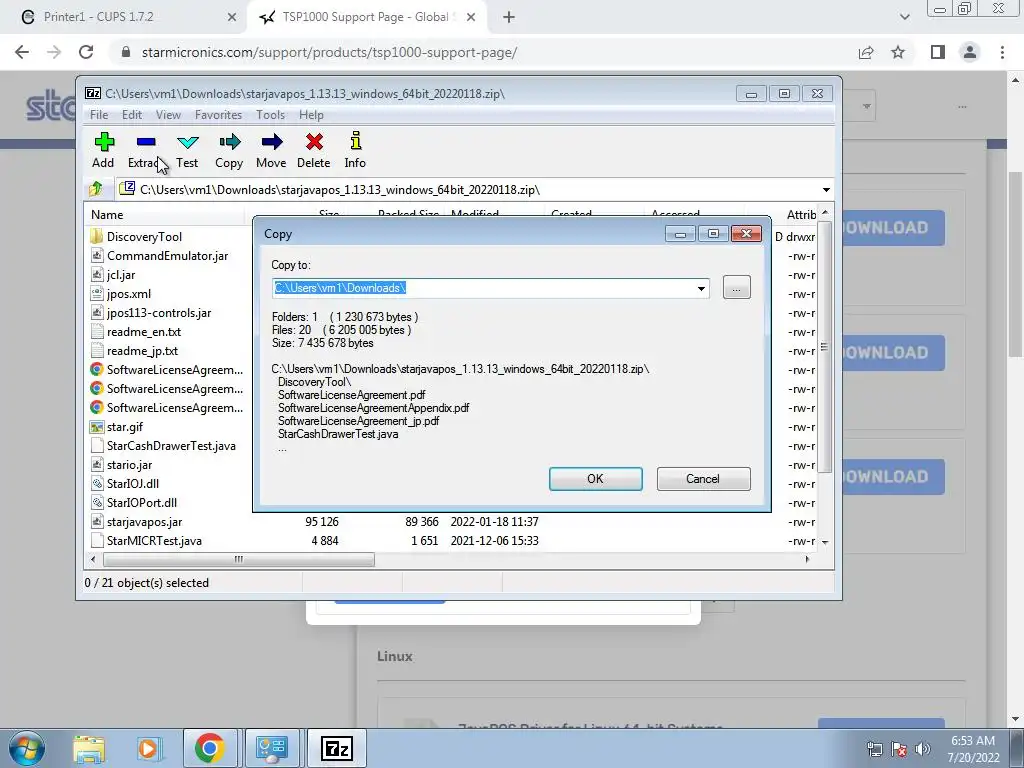Click the Extract toolbar icon
Image resolution: width=1024 pixels, height=768 pixels.
pyautogui.click(x=146, y=142)
